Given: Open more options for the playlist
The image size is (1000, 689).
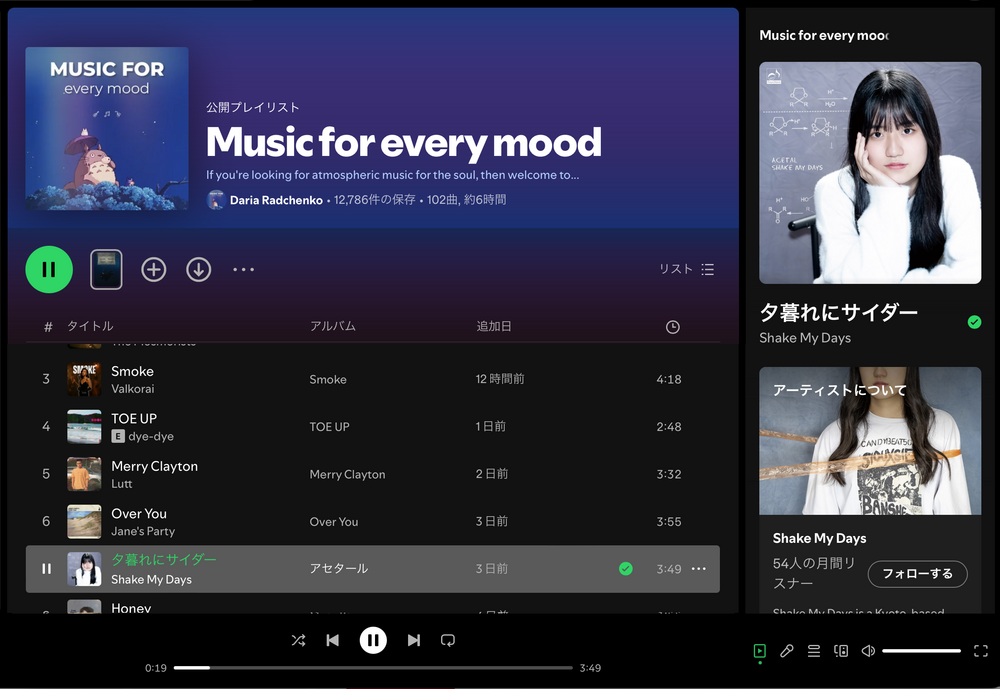Looking at the screenshot, I should [244, 269].
